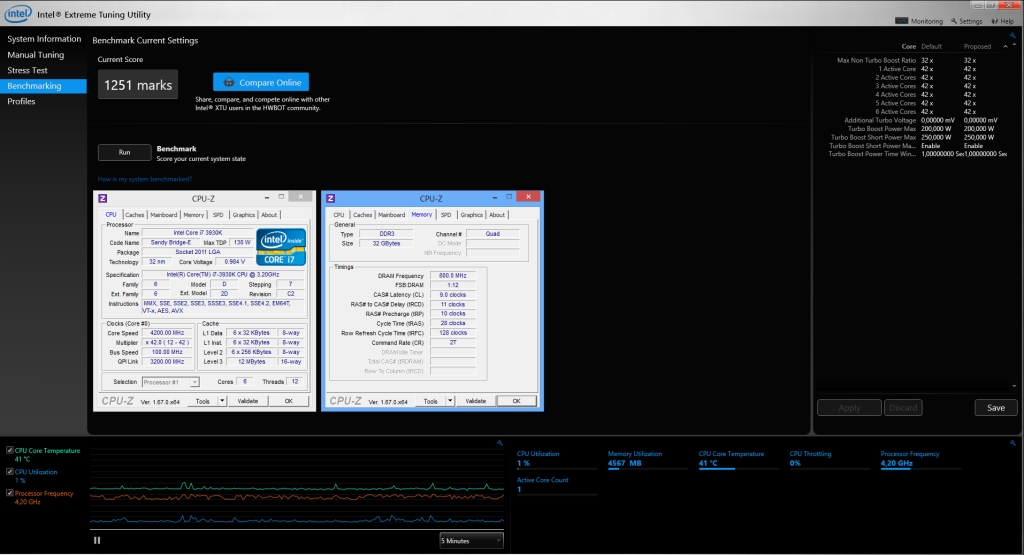Switch to Mainboard tab in CPU-Z processor window

point(163,214)
